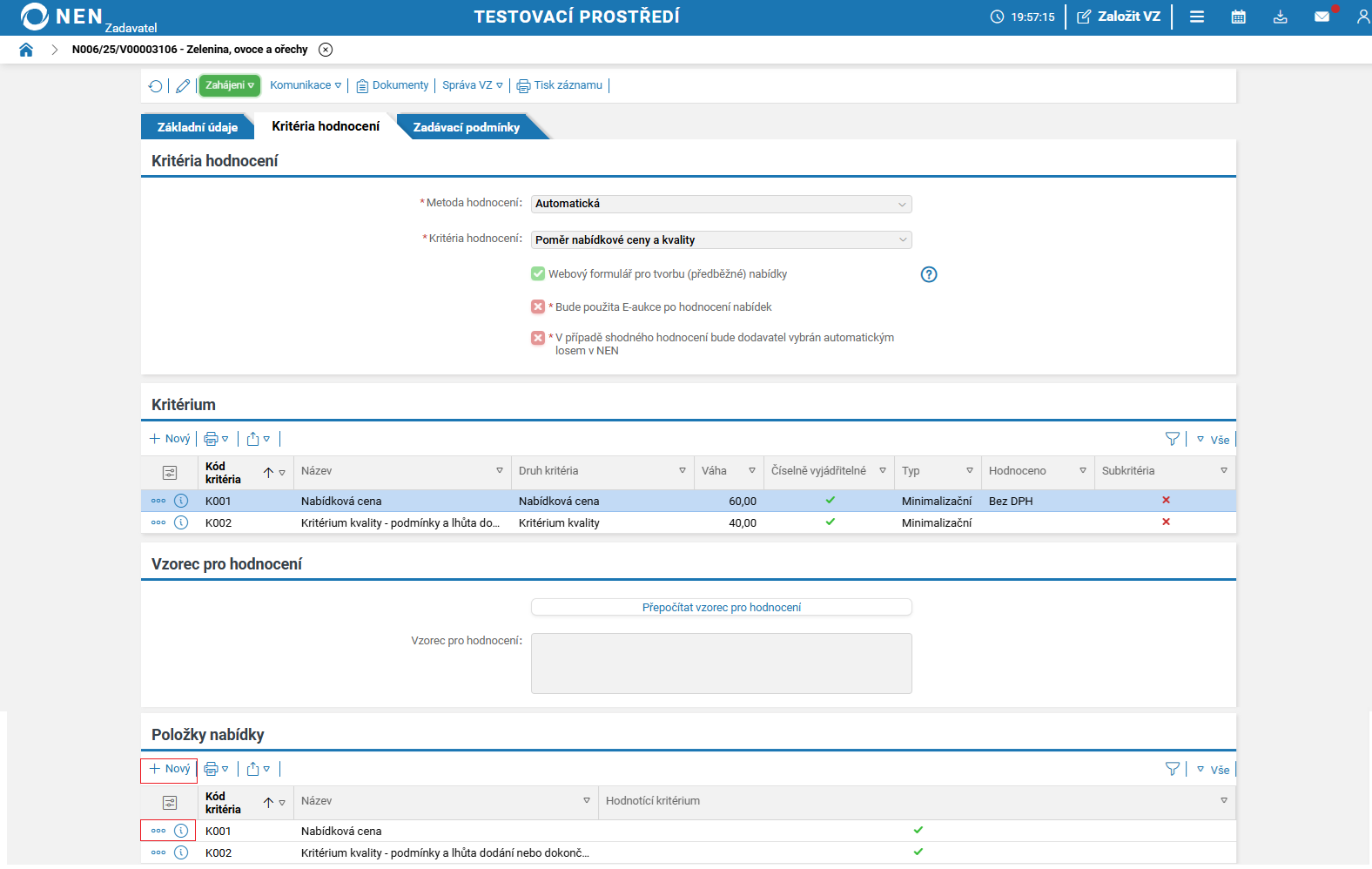The width and height of the screenshot is (1372, 869).
Task: Open Metoda hodnocení combo box
Action: tap(722, 204)
